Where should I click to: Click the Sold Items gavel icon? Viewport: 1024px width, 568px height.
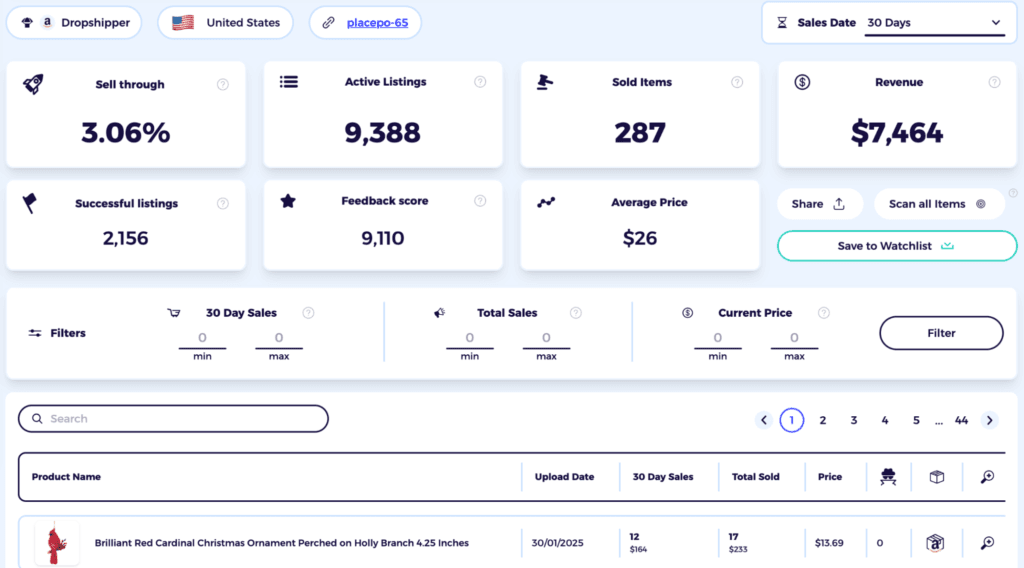(x=545, y=82)
